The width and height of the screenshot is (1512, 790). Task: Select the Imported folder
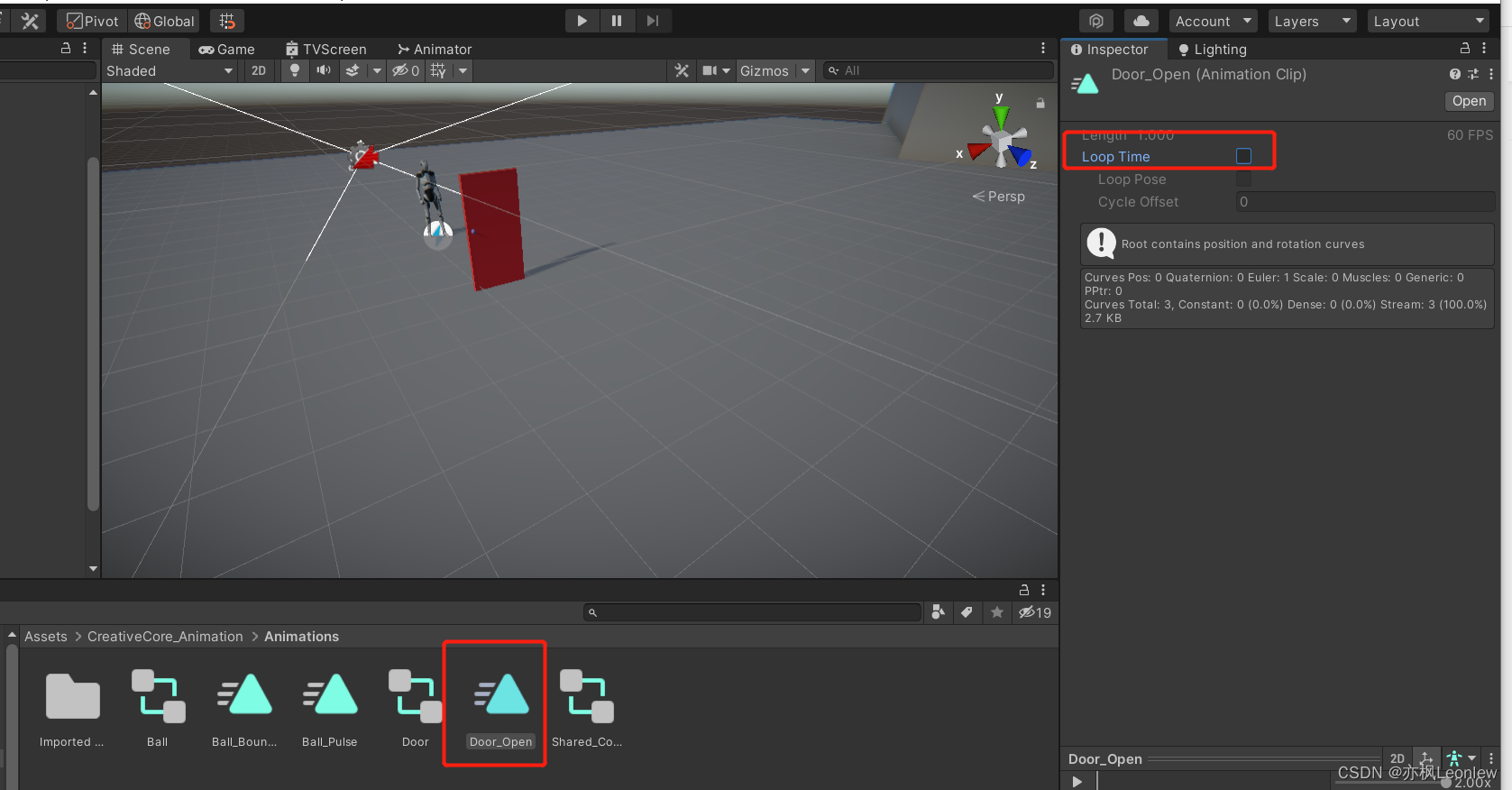click(x=72, y=708)
